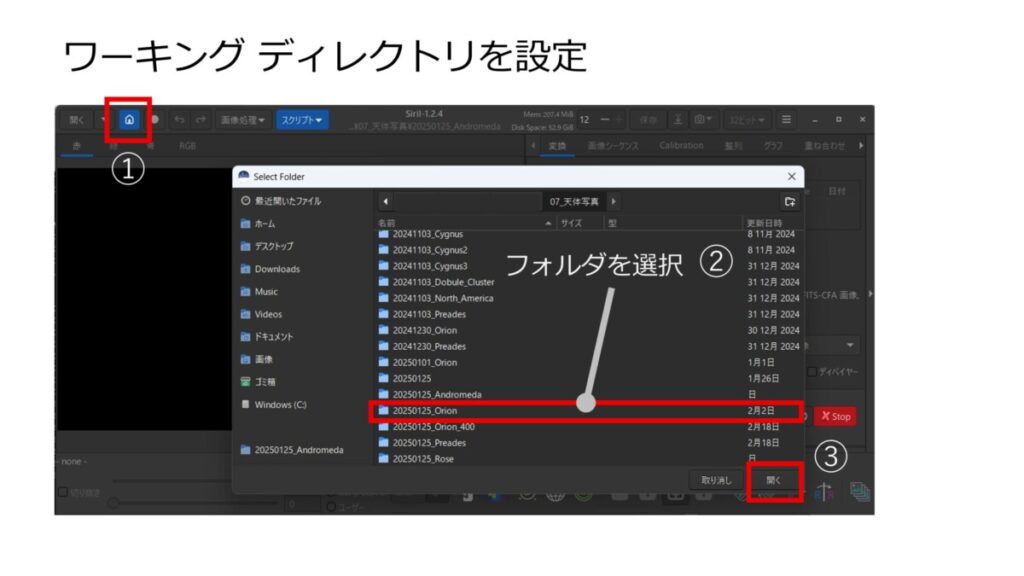Select the 20241103_North_America folder row
This screenshot has height=576, width=1024.
point(587,298)
